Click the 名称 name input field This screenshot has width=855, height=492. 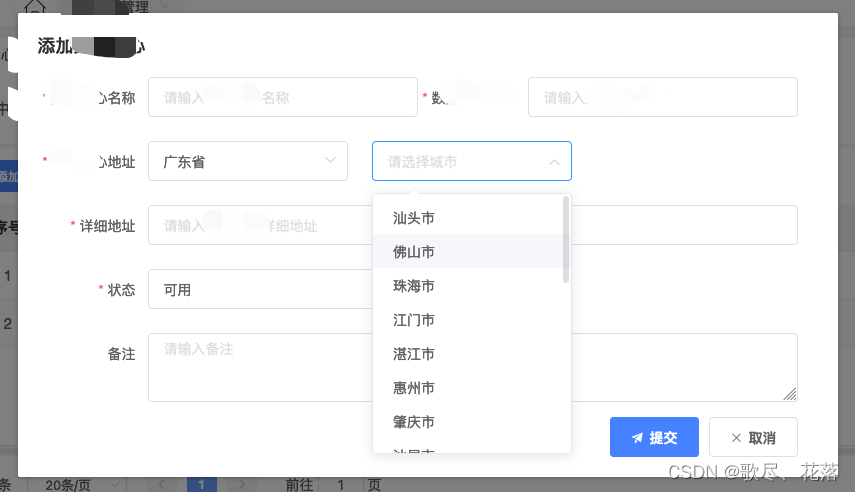(x=283, y=97)
